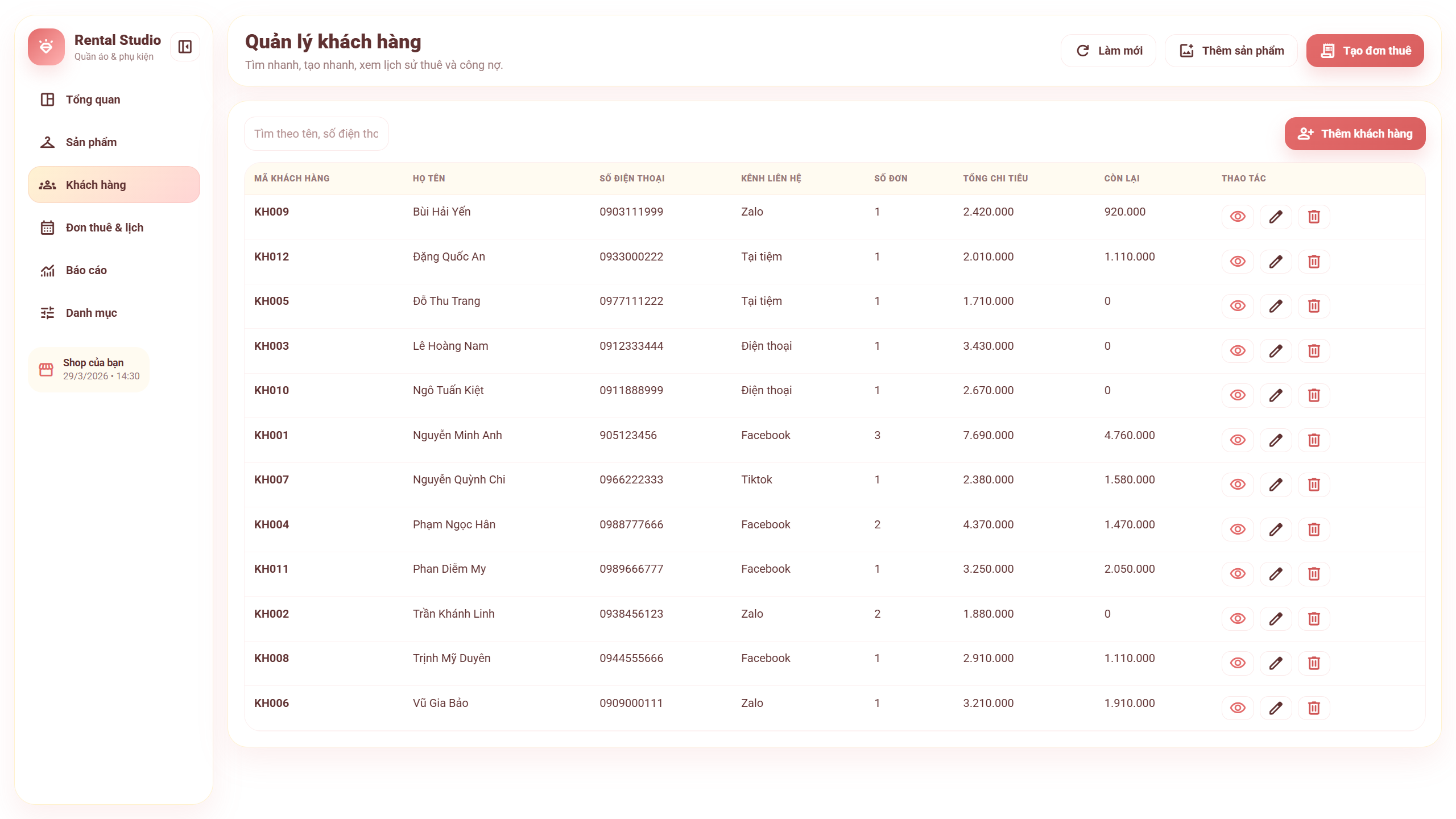1456x819 pixels.
Task: Delete customer Trần Khánh Linh
Action: (1314, 619)
